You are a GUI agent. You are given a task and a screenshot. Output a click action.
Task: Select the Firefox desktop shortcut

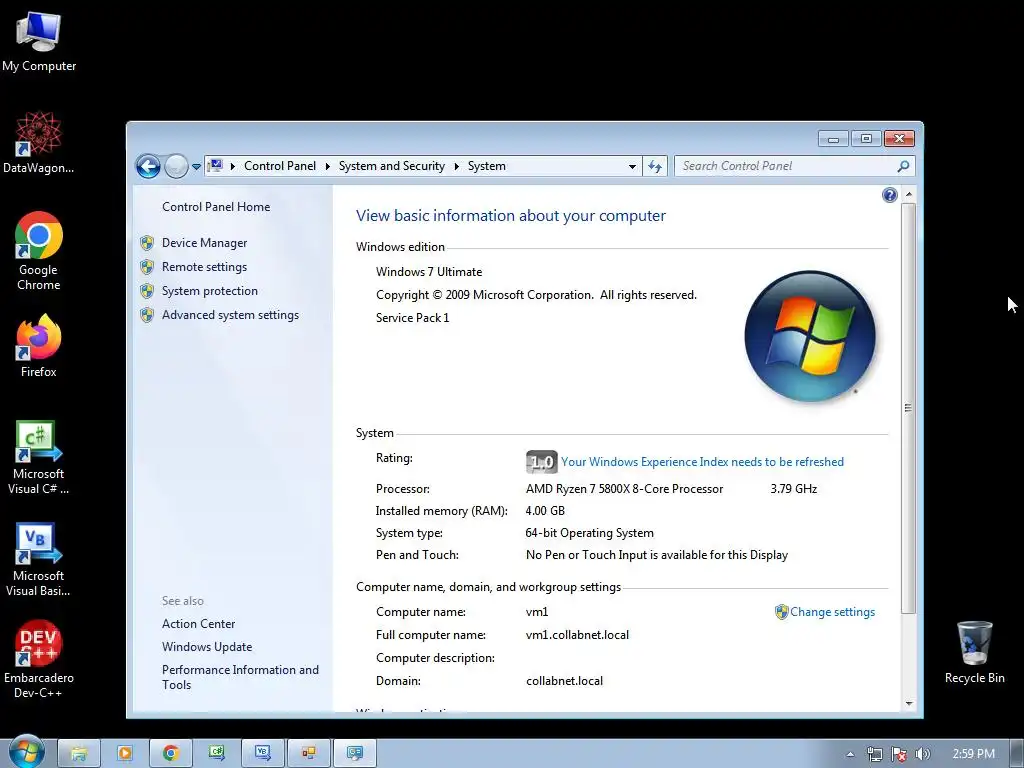coord(39,346)
